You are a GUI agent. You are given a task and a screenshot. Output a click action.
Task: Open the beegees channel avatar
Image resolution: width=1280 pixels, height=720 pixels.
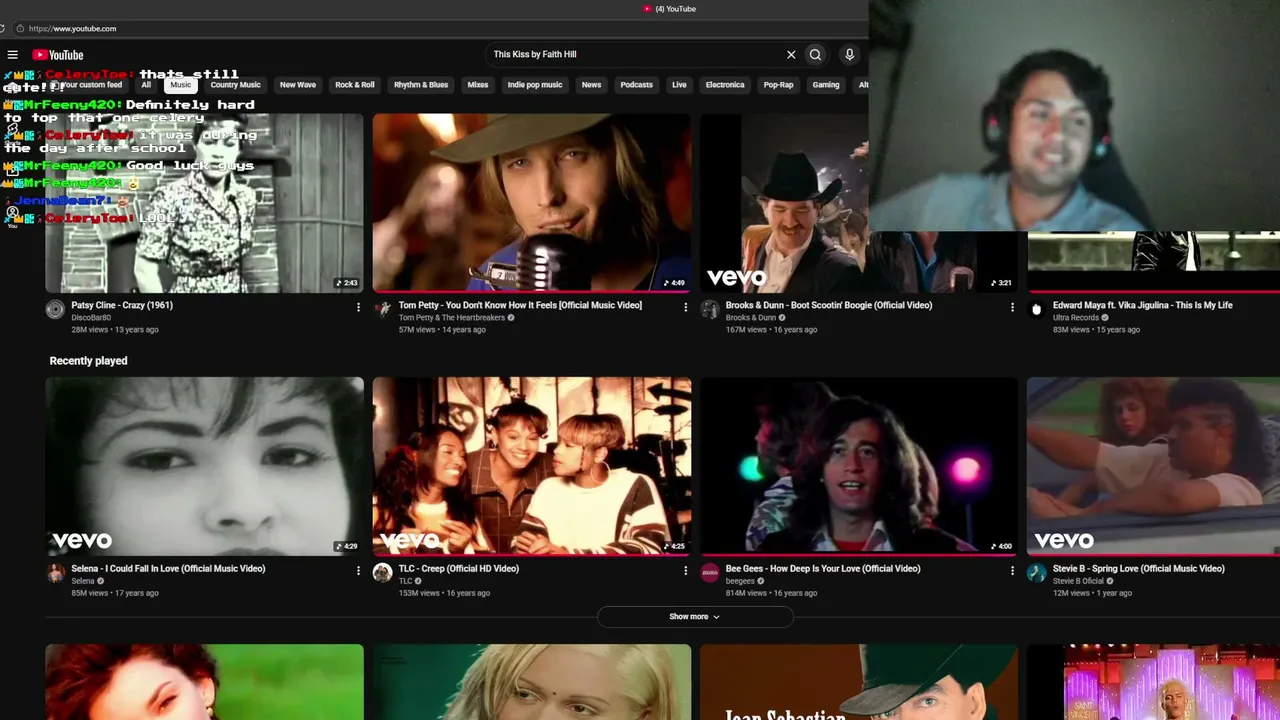709,573
